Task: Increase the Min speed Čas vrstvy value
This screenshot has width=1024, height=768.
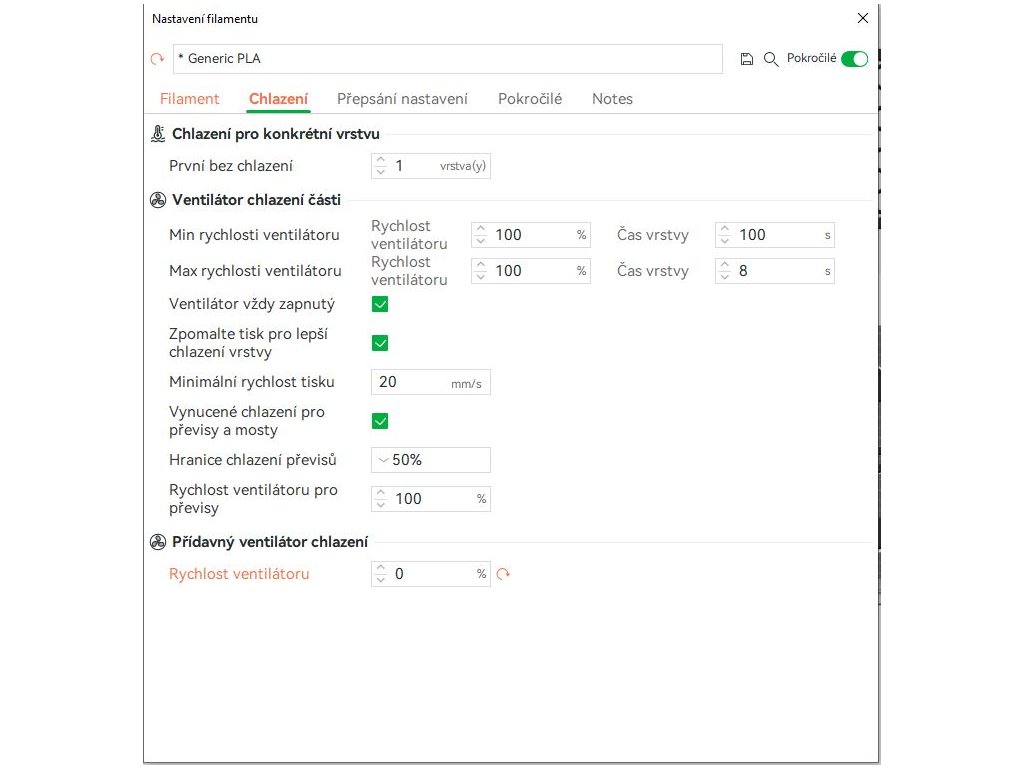Action: (x=724, y=230)
